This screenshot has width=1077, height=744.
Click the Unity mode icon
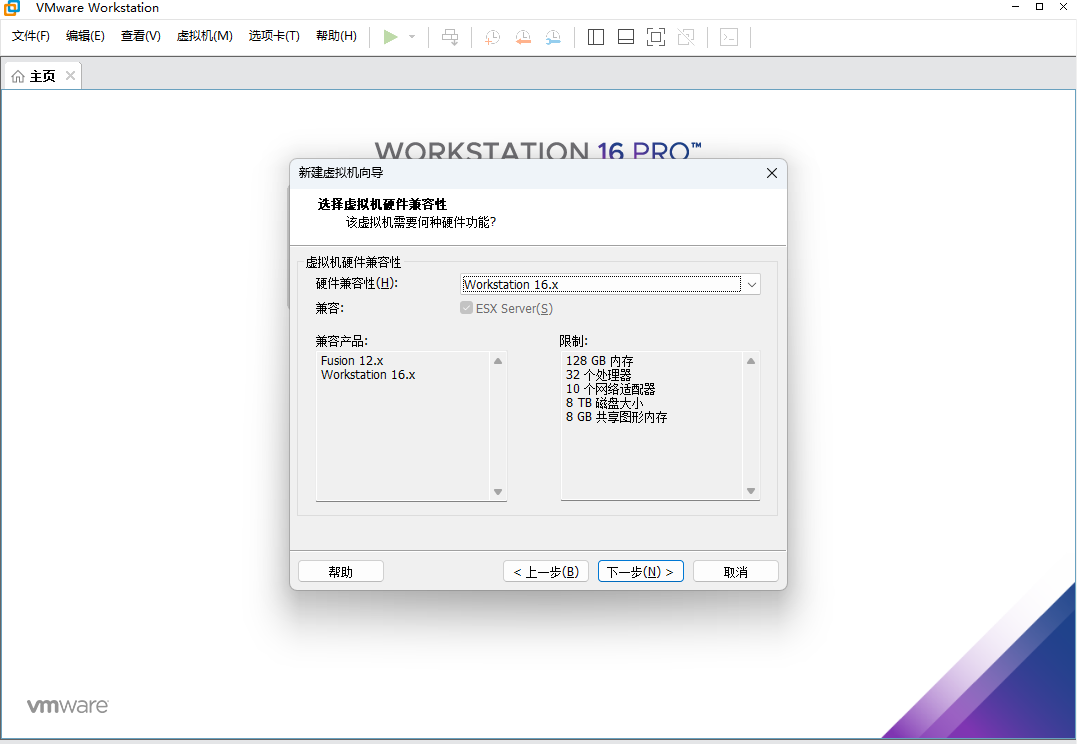point(686,37)
